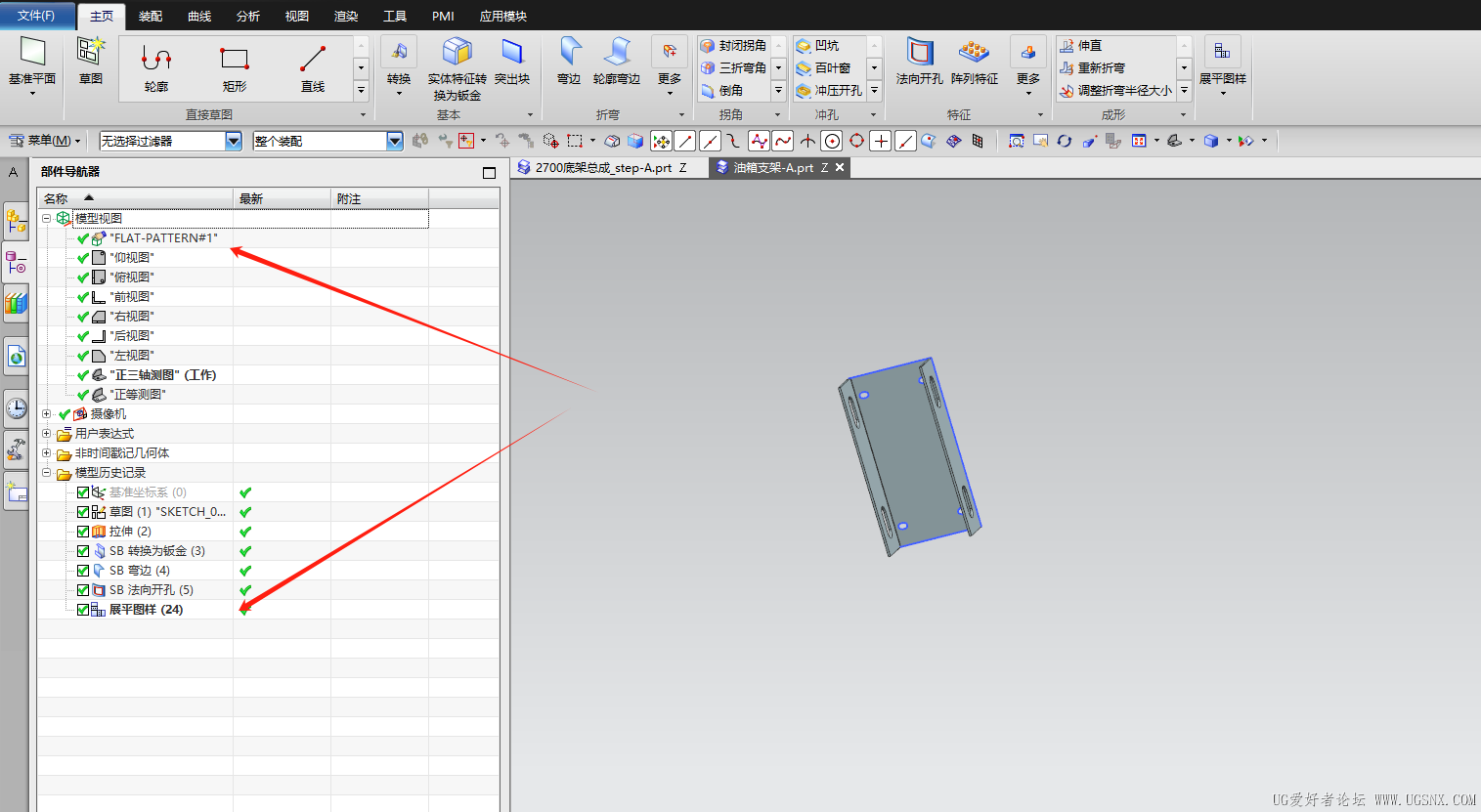This screenshot has width=1481, height=812.
Task: Open the 整个装配 scope dropdown
Action: coord(395,141)
